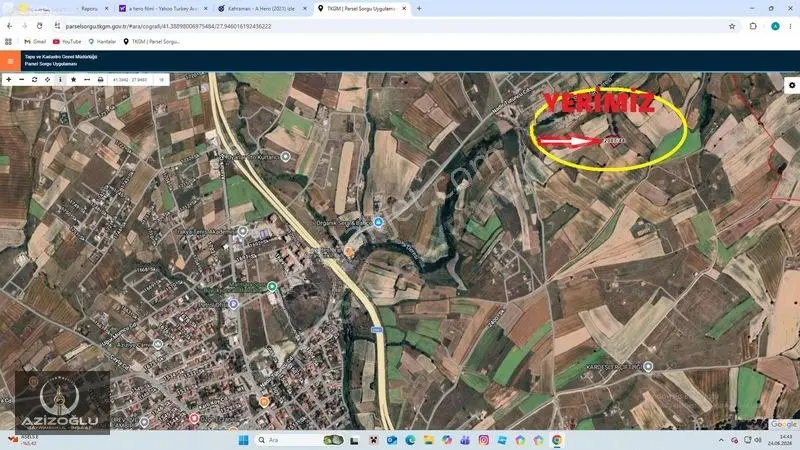Viewport: 800px width, 450px height.
Task: Click the coordinate display field
Action: tap(130, 80)
